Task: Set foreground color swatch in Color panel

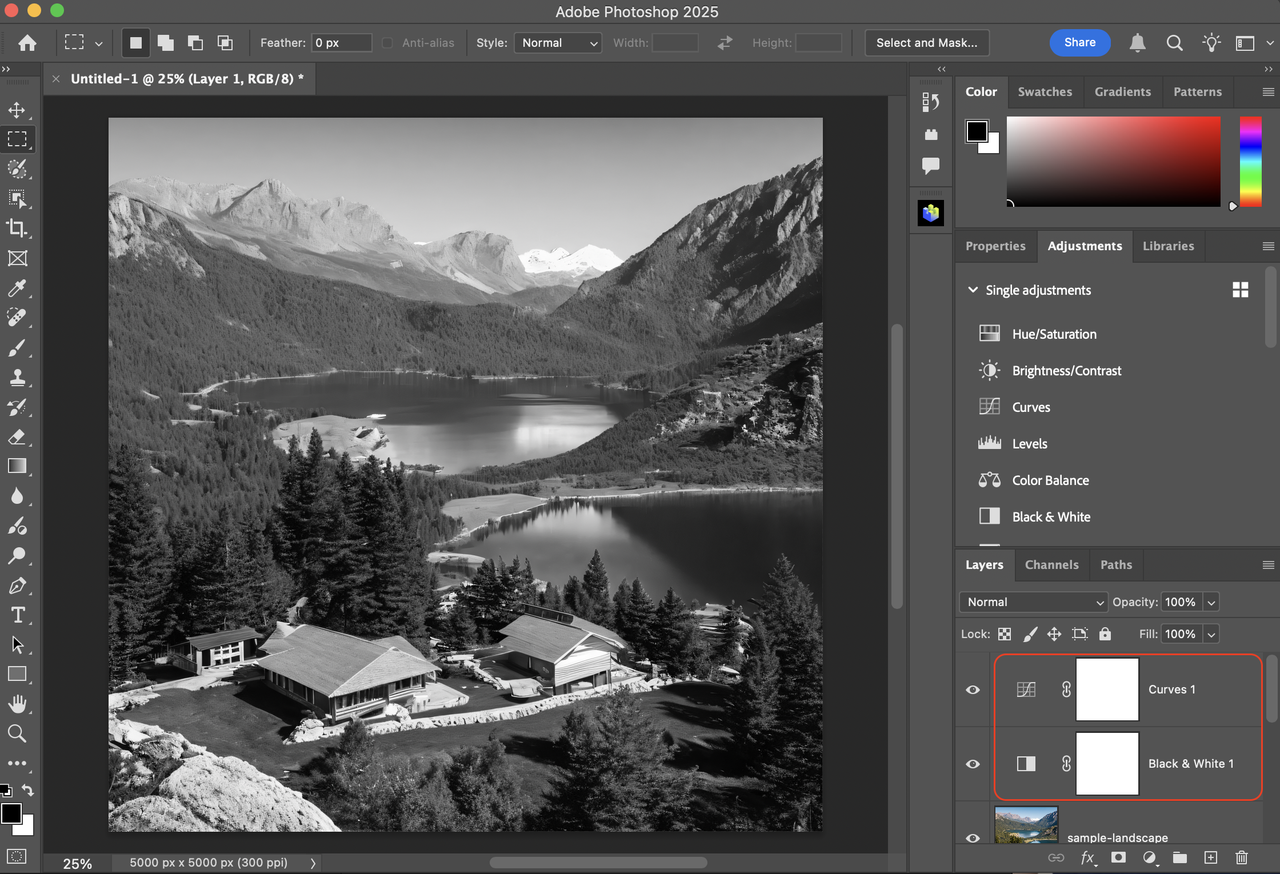Action: [977, 131]
